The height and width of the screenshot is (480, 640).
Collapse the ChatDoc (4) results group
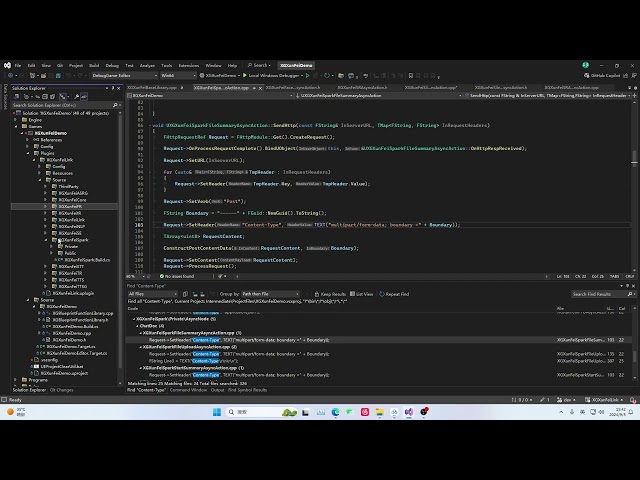coord(135,326)
